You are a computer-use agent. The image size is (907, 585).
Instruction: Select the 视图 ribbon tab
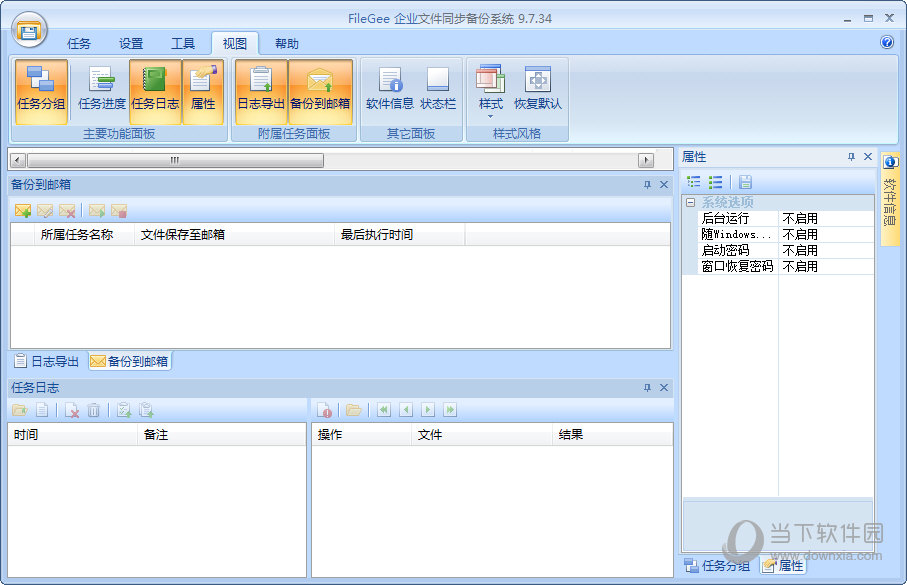pos(235,43)
